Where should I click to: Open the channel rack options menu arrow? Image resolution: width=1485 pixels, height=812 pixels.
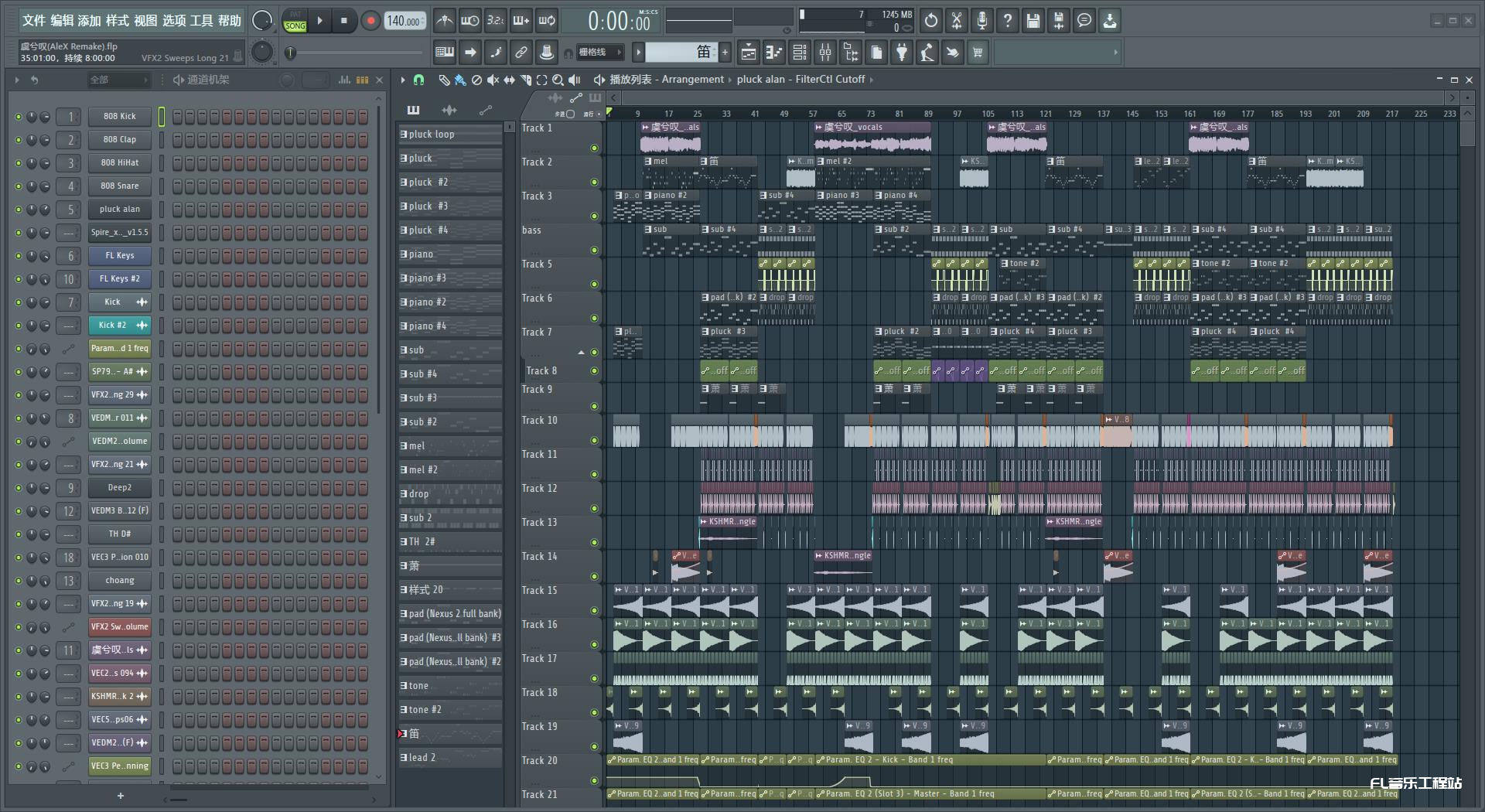pos(17,80)
